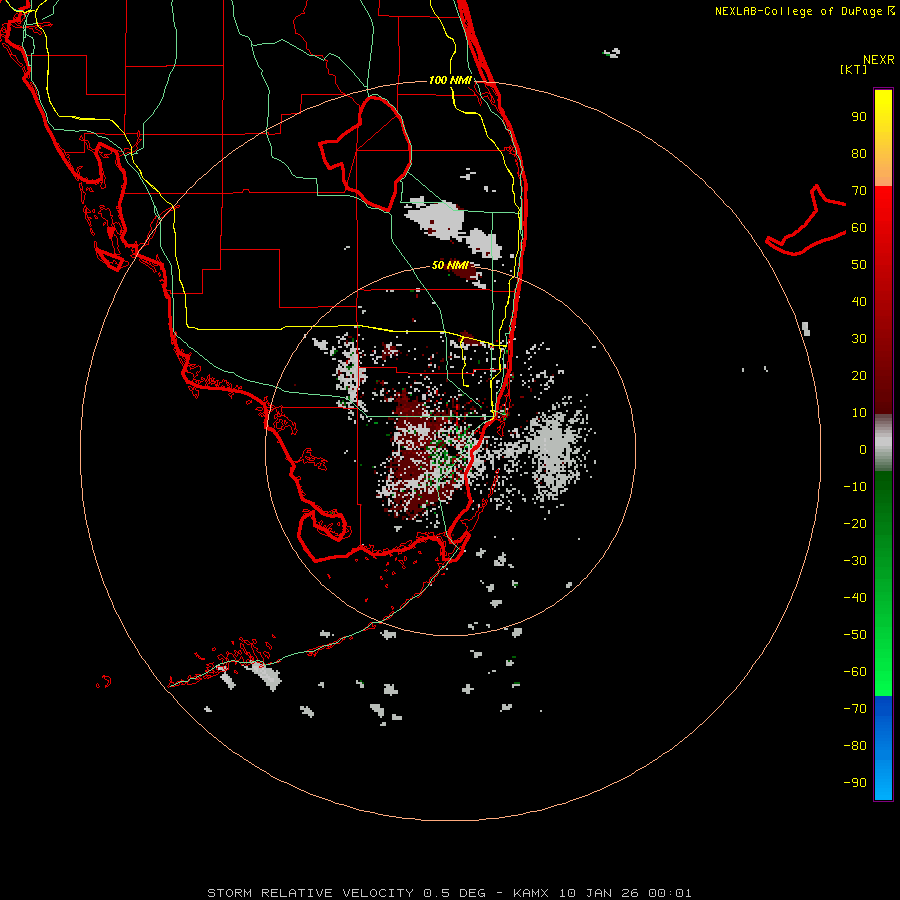Click the -80 value on velocity scale
Image resolution: width=900 pixels, height=900 pixels.
click(855, 746)
